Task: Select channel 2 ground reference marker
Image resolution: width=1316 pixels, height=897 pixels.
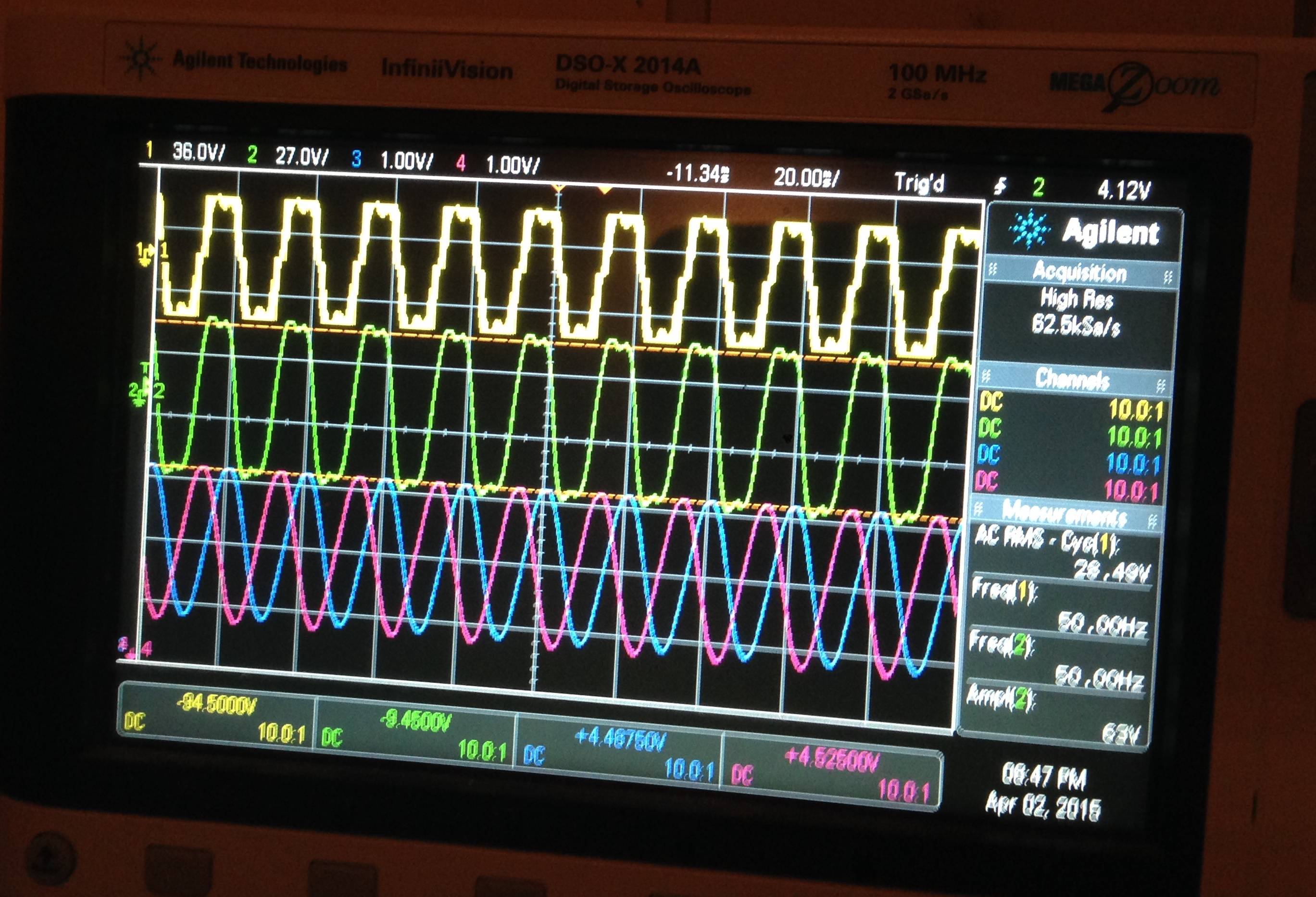Action: pos(139,395)
